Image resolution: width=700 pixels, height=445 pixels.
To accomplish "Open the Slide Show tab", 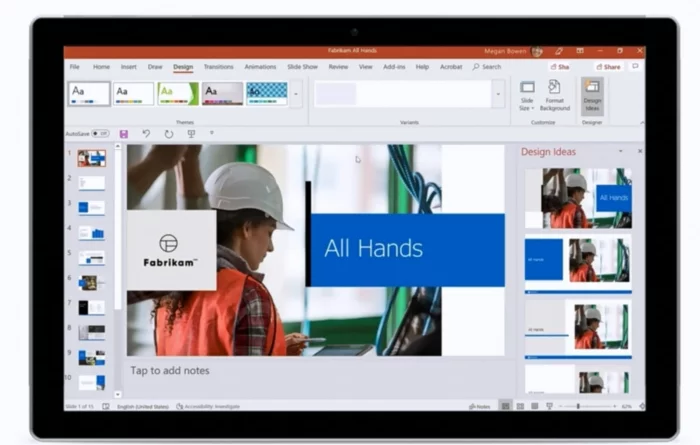I will click(302, 67).
